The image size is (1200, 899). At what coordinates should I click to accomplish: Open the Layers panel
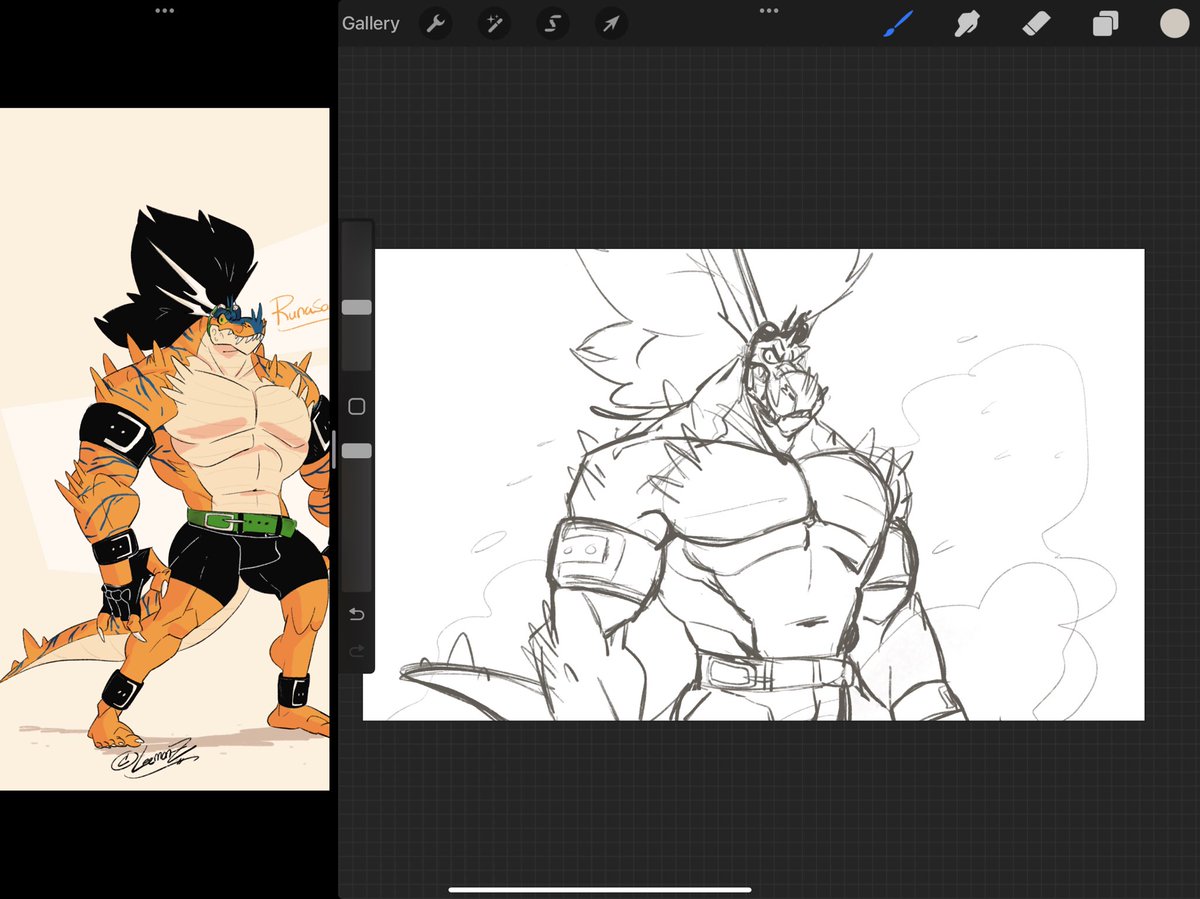point(1105,23)
